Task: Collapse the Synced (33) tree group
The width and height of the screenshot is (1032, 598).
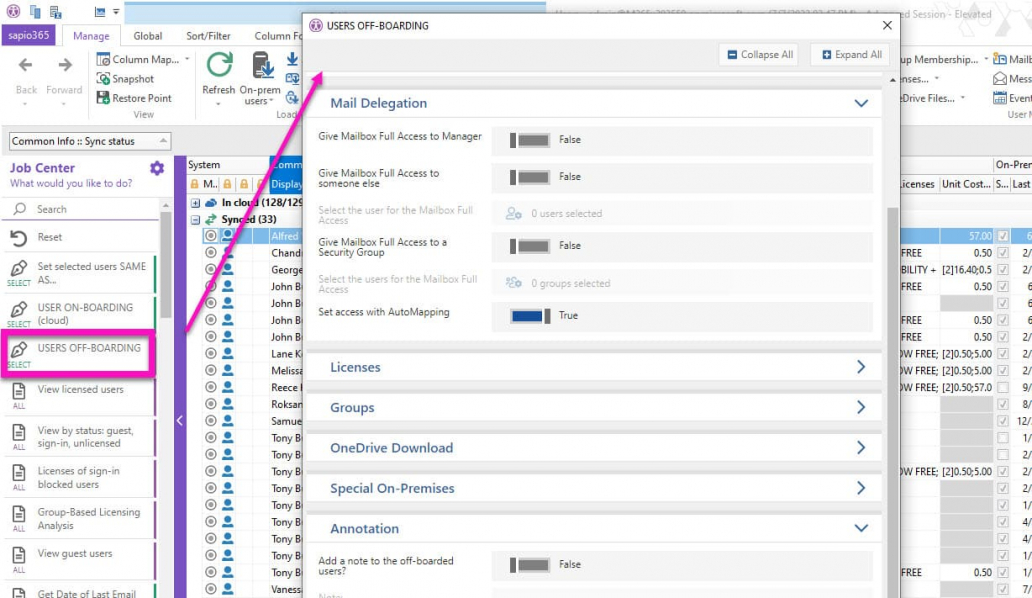Action: [x=195, y=220]
